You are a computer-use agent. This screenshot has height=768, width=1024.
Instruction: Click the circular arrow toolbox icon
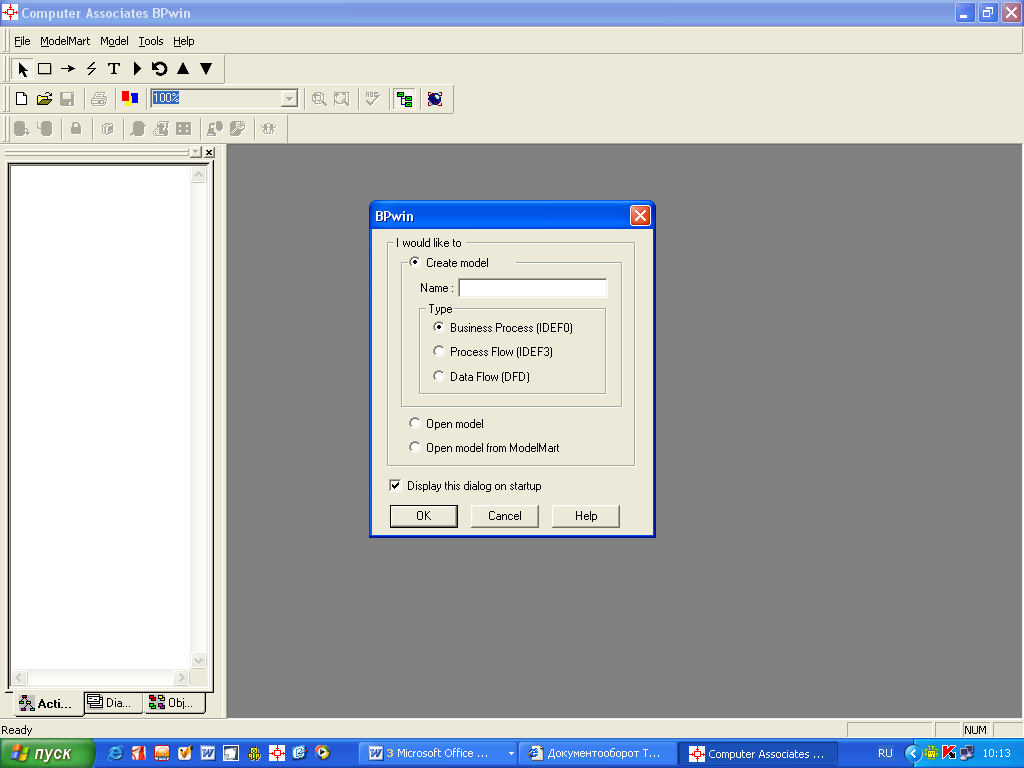[x=159, y=69]
